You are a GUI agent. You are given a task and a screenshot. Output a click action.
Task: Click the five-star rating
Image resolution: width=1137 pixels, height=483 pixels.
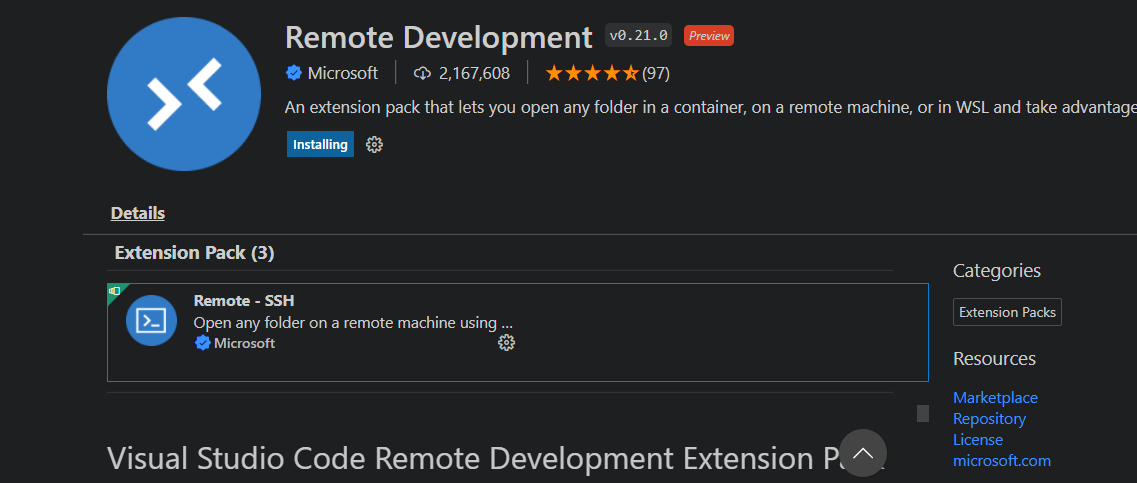(592, 73)
